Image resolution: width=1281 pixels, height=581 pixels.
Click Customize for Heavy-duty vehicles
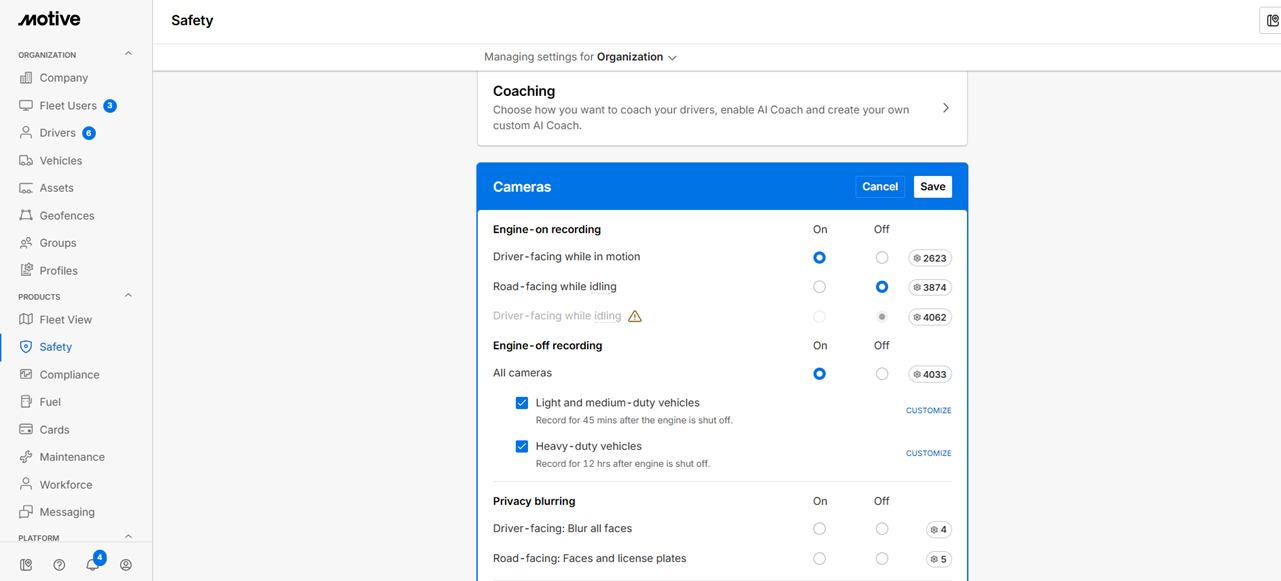pyautogui.click(x=928, y=453)
